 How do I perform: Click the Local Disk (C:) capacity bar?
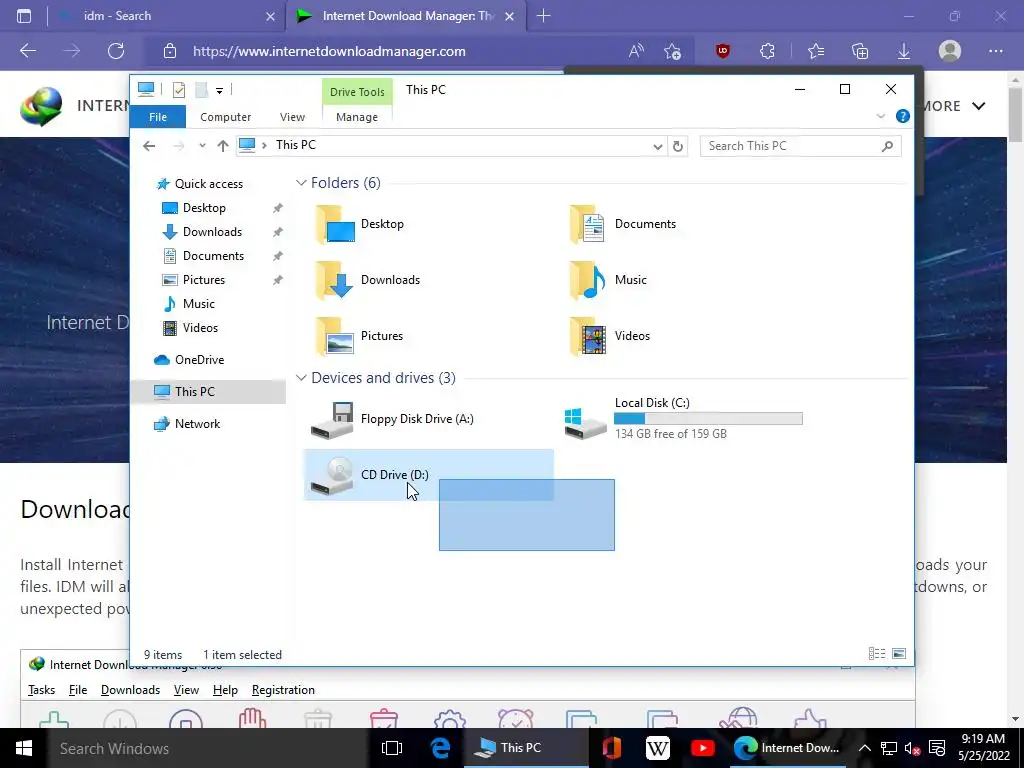(x=708, y=419)
